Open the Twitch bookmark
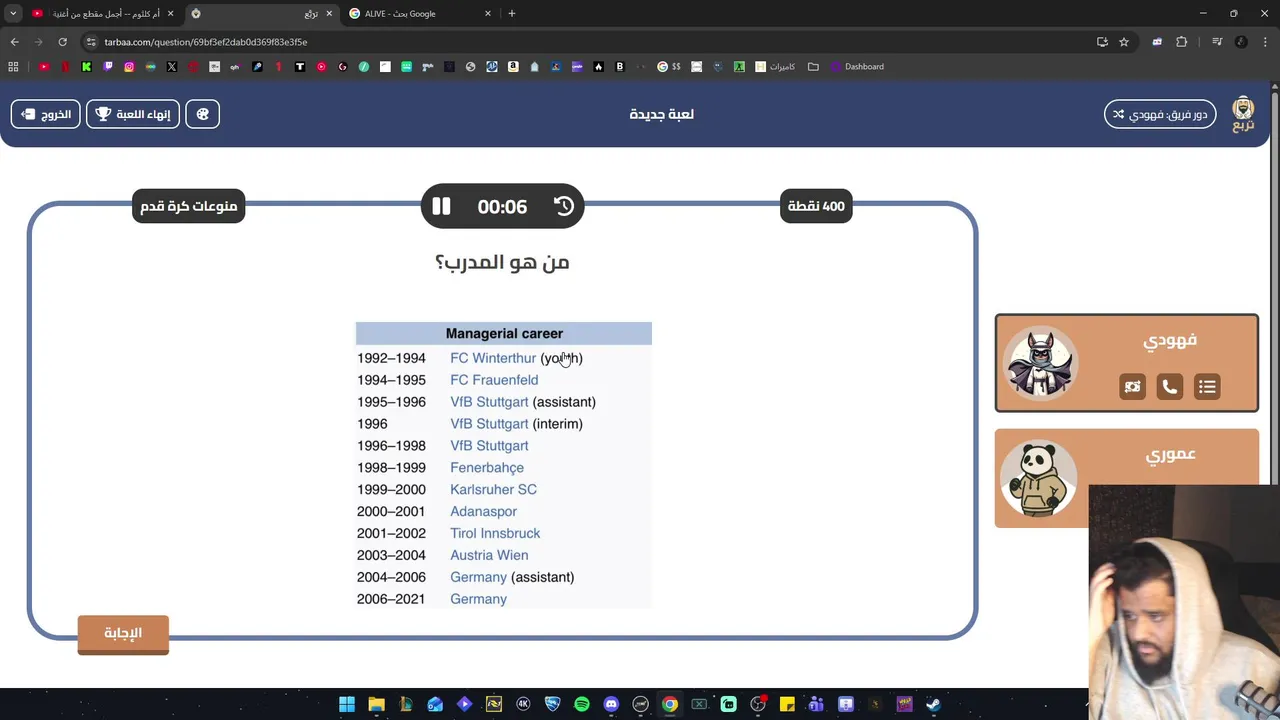The image size is (1280, 720). click(108, 67)
